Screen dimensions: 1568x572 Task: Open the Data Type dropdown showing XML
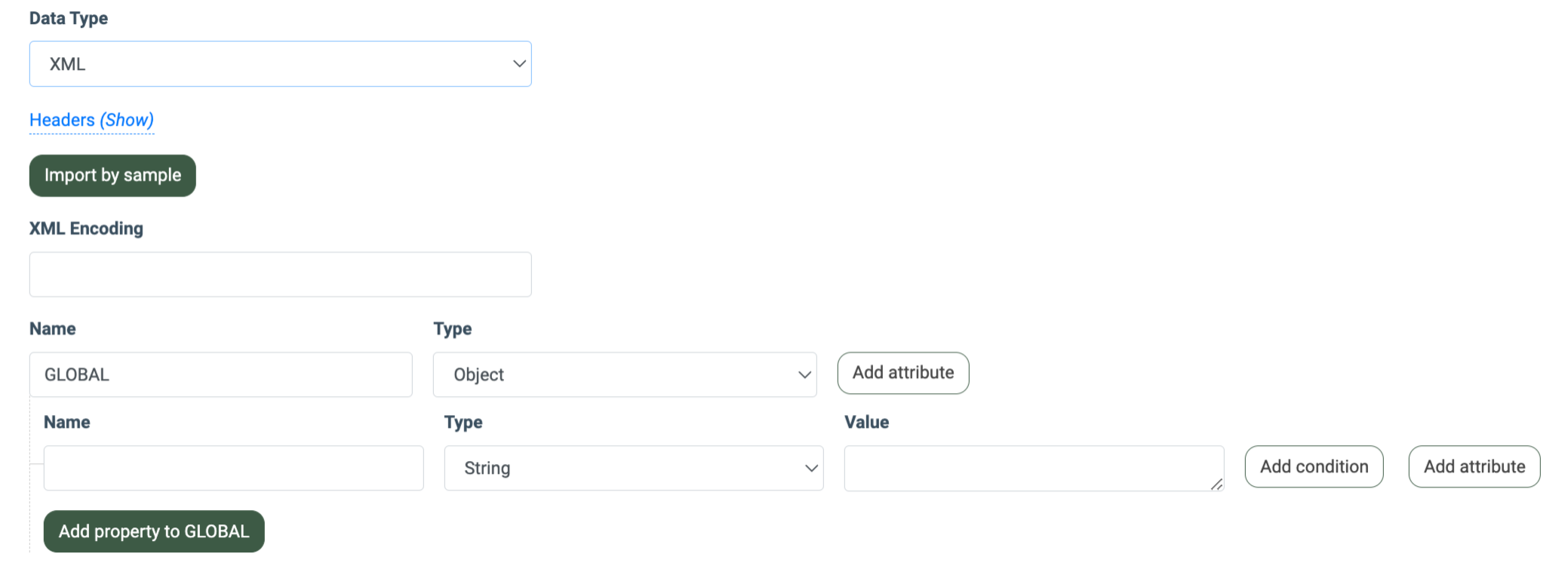pos(279,64)
